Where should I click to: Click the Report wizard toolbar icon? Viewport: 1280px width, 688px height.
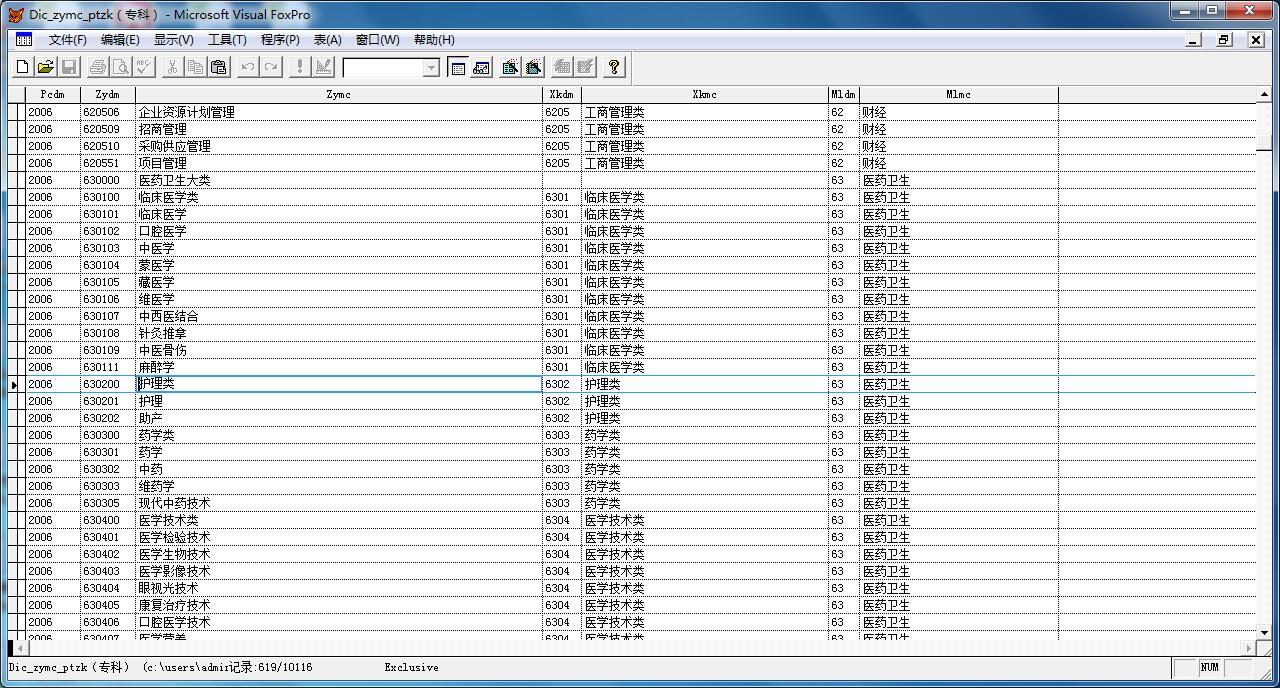tap(534, 67)
